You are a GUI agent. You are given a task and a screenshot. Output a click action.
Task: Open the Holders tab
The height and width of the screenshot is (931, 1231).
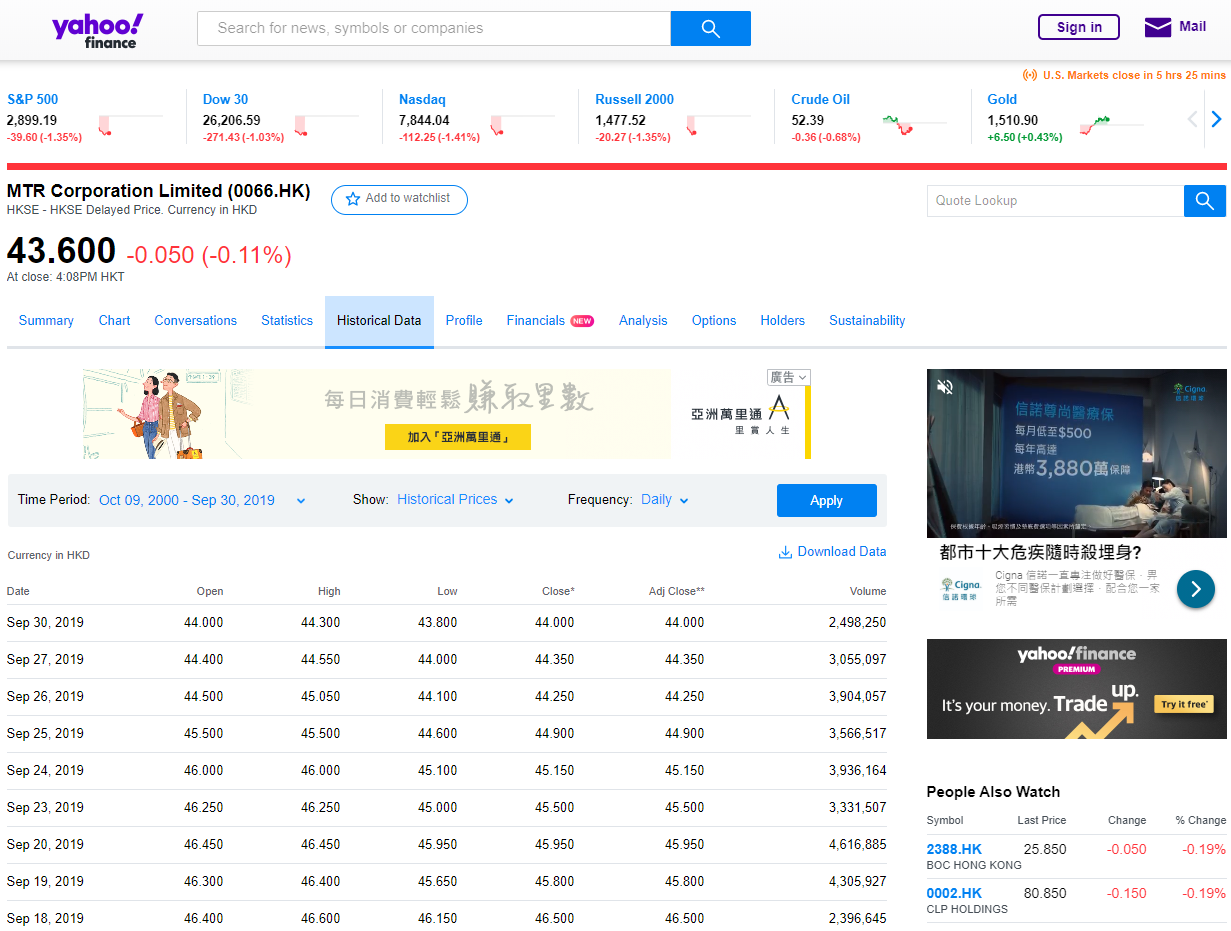pos(782,321)
